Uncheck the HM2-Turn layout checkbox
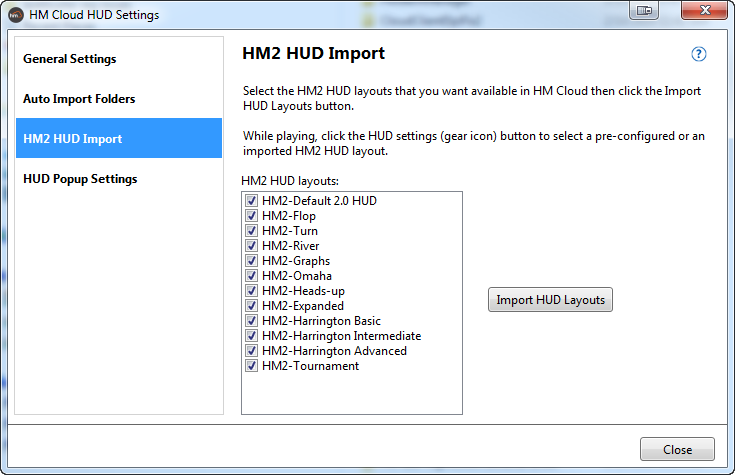735x475 pixels. pyautogui.click(x=251, y=231)
